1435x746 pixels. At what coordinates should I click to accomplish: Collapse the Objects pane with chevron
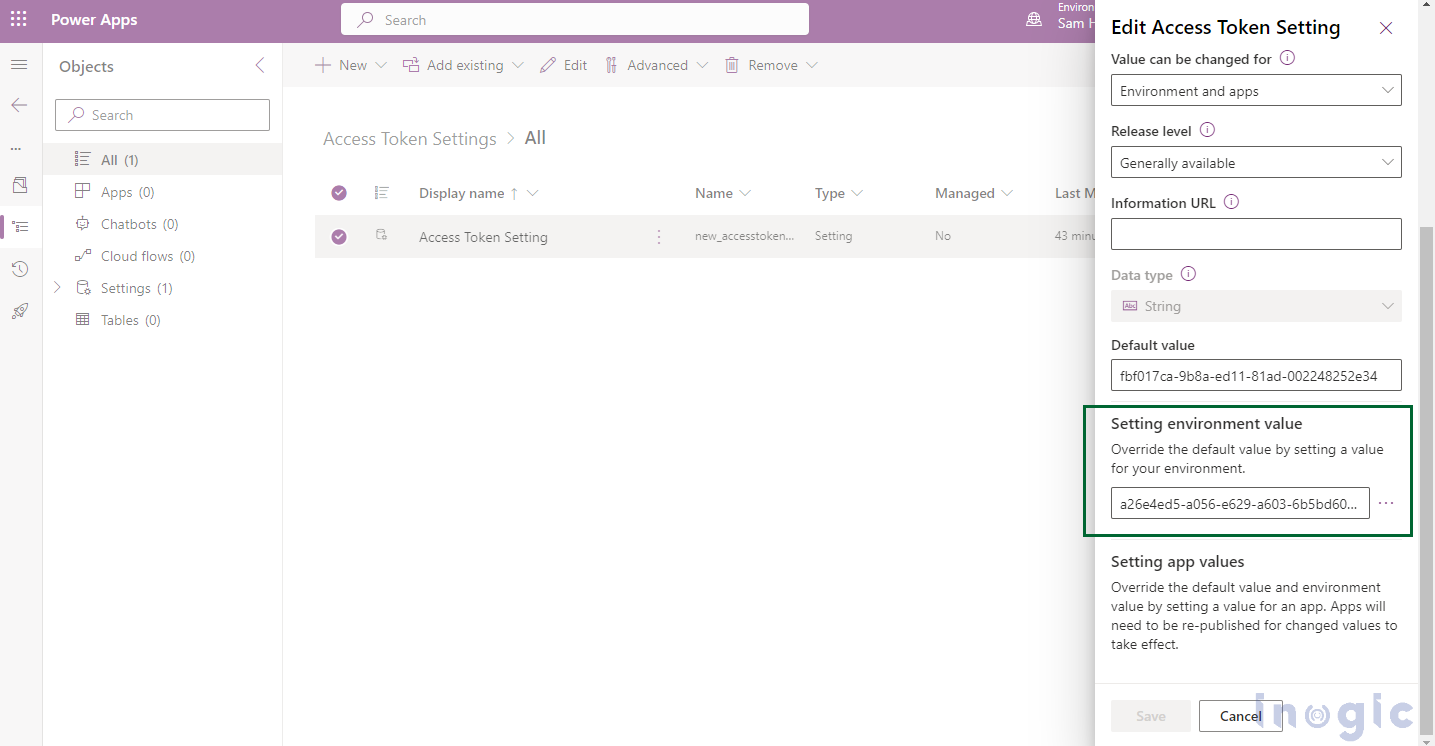coord(260,66)
